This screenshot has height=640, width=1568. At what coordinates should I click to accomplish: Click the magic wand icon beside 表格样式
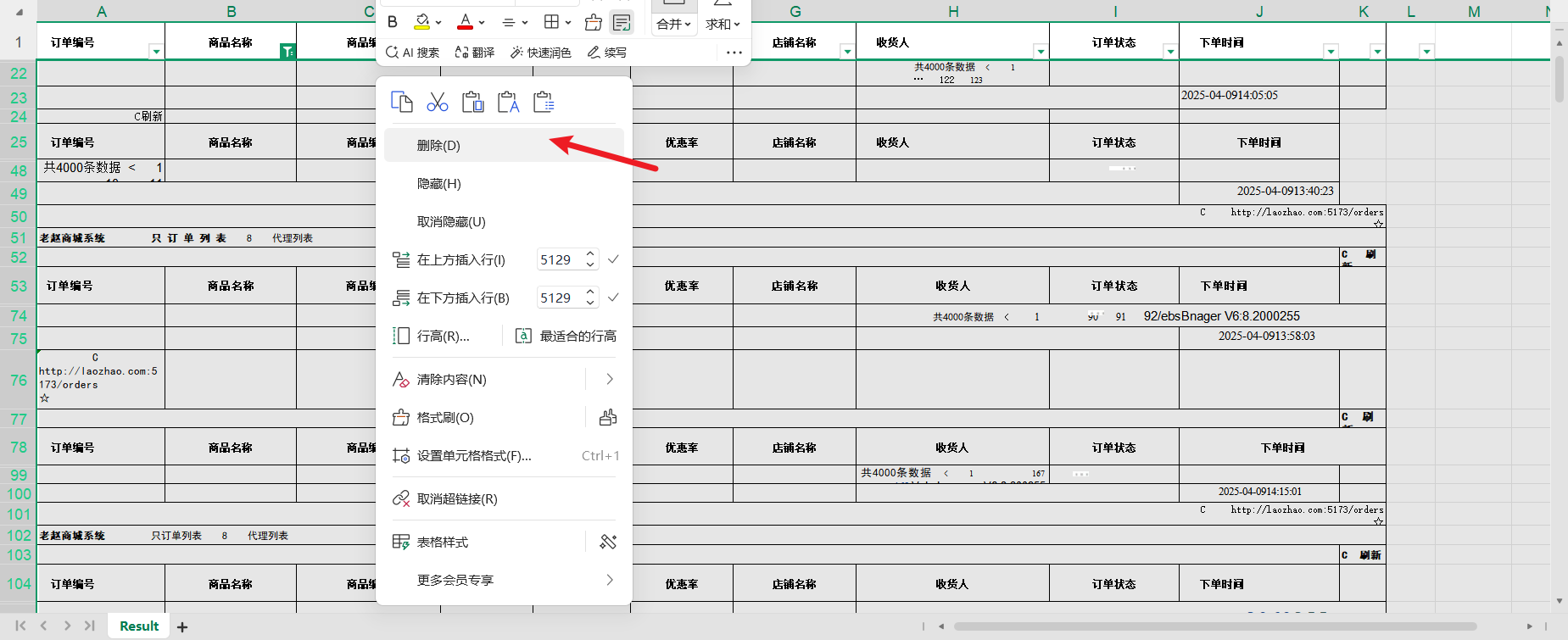608,542
